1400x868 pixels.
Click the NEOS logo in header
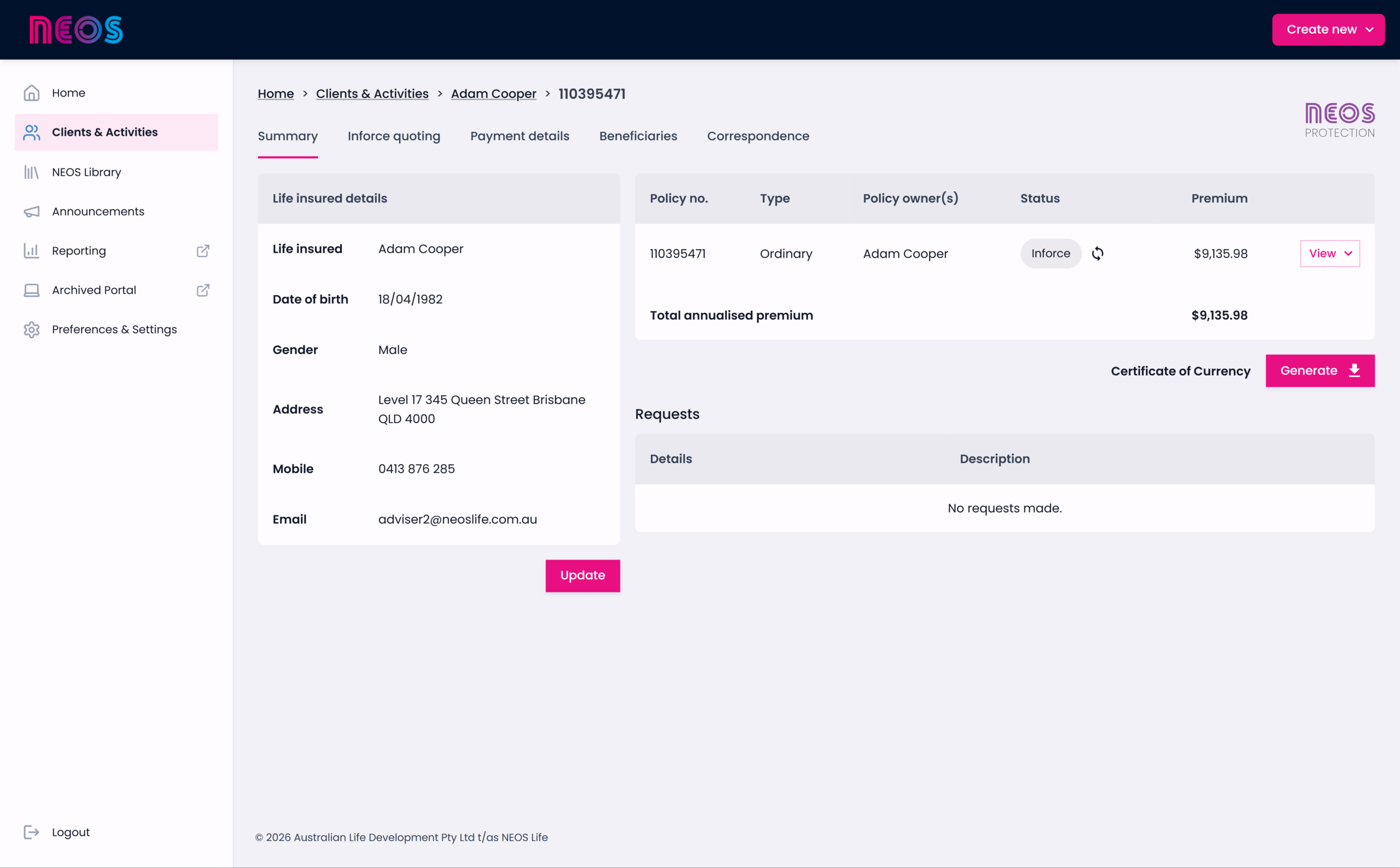coord(77,30)
